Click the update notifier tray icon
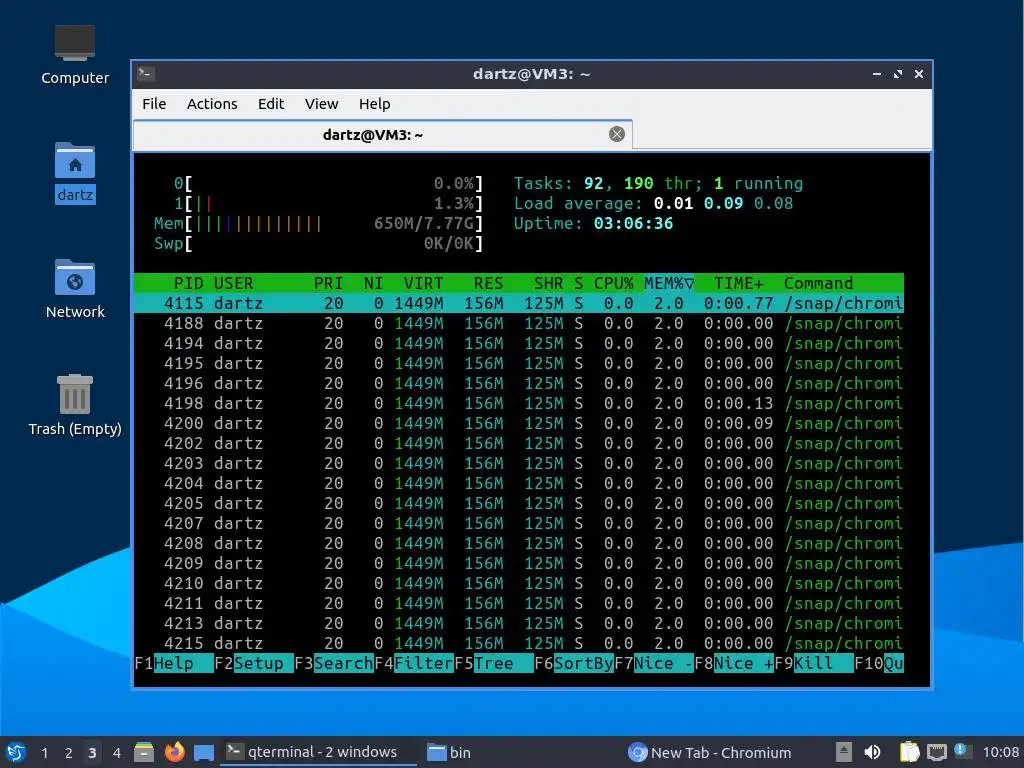 pos(962,751)
